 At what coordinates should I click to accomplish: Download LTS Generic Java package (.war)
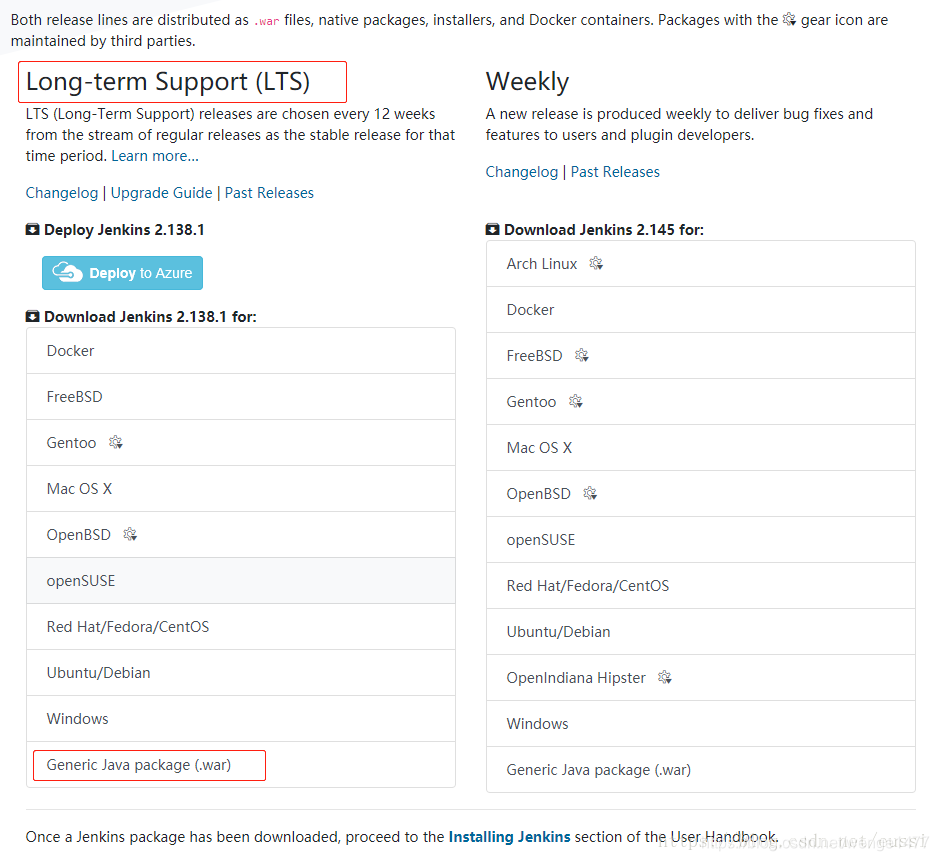241,765
